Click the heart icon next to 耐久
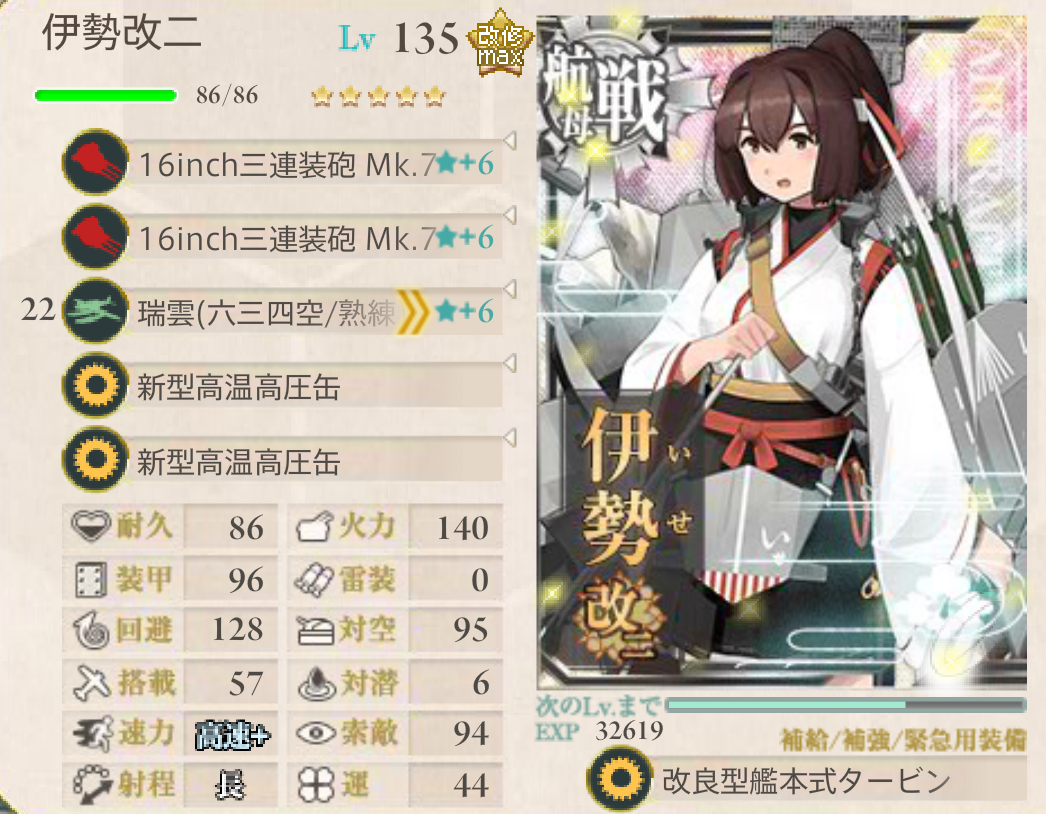Image resolution: width=1046 pixels, height=814 pixels. (x=91, y=526)
